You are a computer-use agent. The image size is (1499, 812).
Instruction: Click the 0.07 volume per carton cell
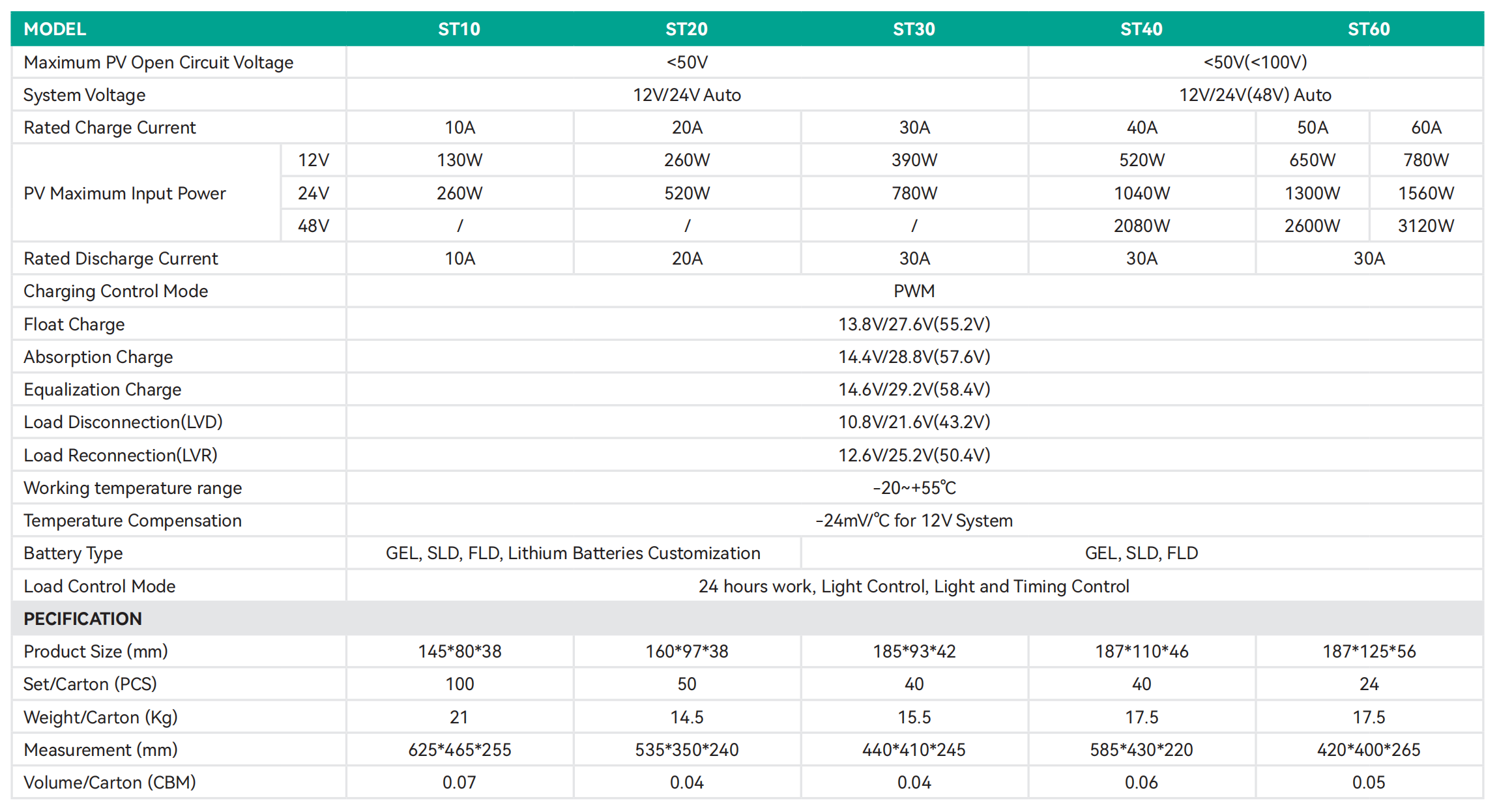[459, 783]
